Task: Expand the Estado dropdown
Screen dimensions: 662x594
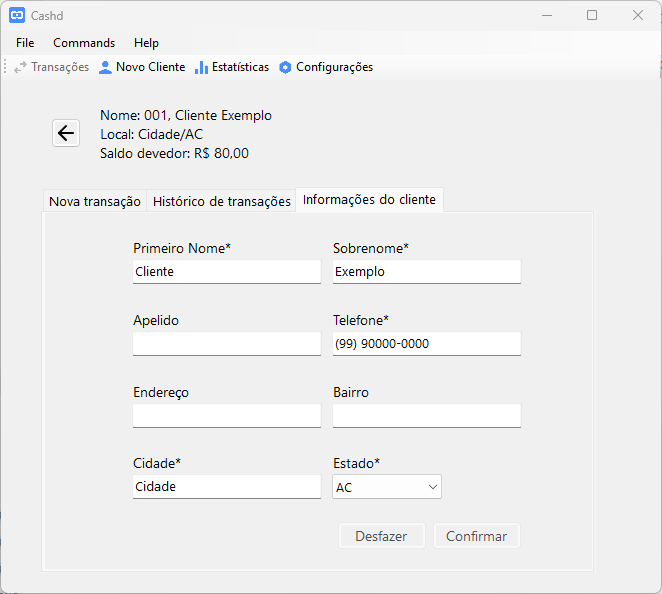Action: 387,487
